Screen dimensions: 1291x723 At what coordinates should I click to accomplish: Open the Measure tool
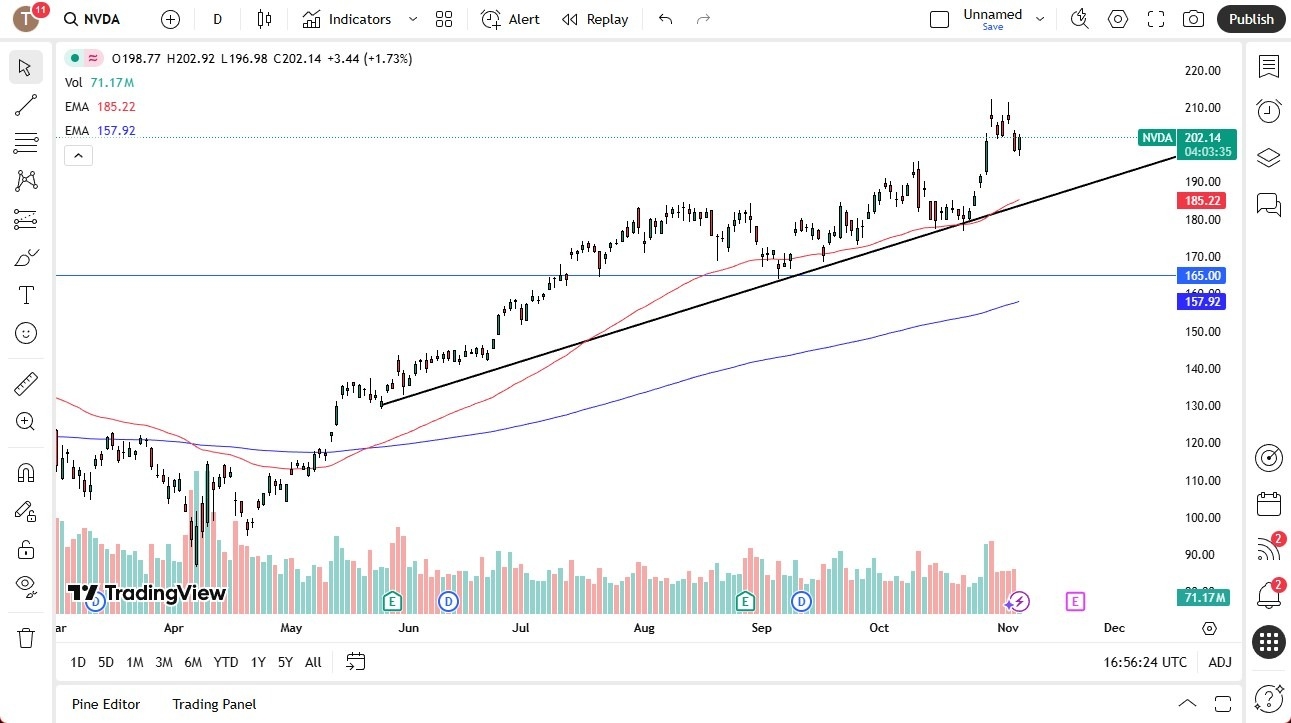pyautogui.click(x=25, y=383)
